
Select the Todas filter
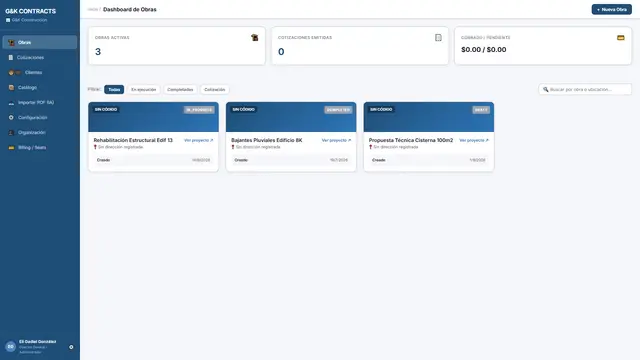pyautogui.click(x=114, y=89)
